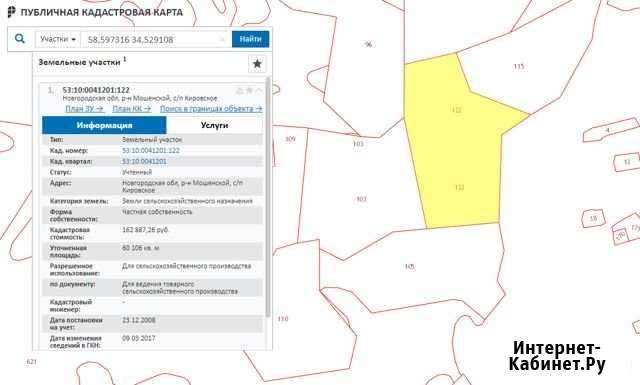Select parcel labeled 96 on the map
This screenshot has width=640, height=385.
click(x=368, y=44)
